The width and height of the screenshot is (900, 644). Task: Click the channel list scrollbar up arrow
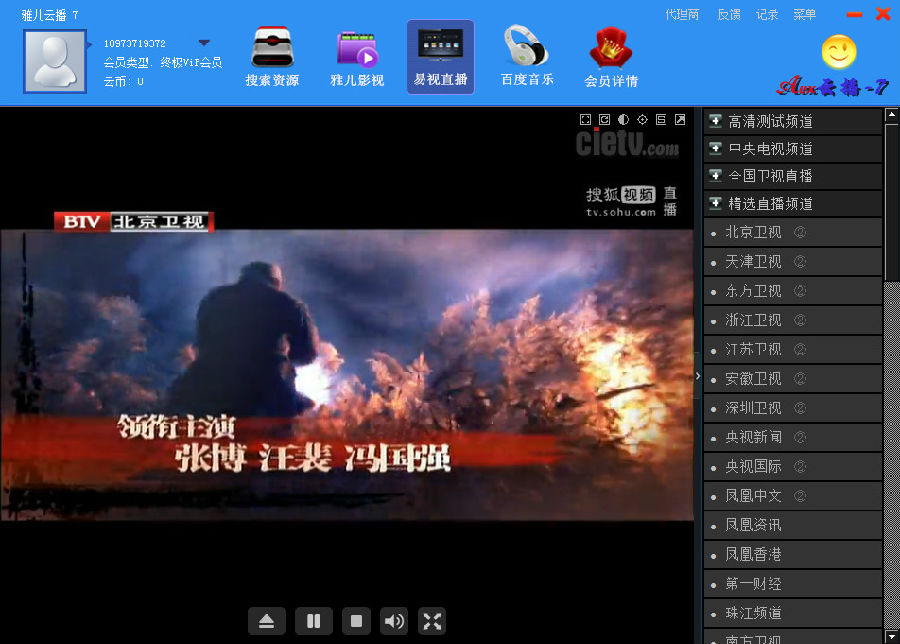(891, 114)
